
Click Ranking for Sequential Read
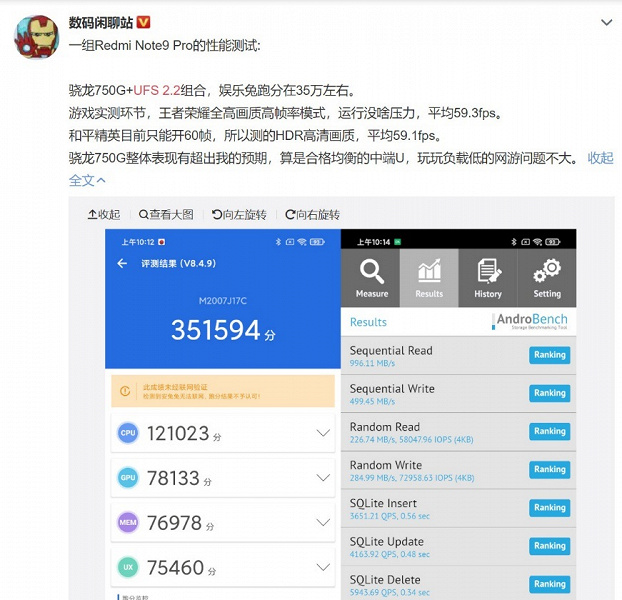[x=549, y=355]
